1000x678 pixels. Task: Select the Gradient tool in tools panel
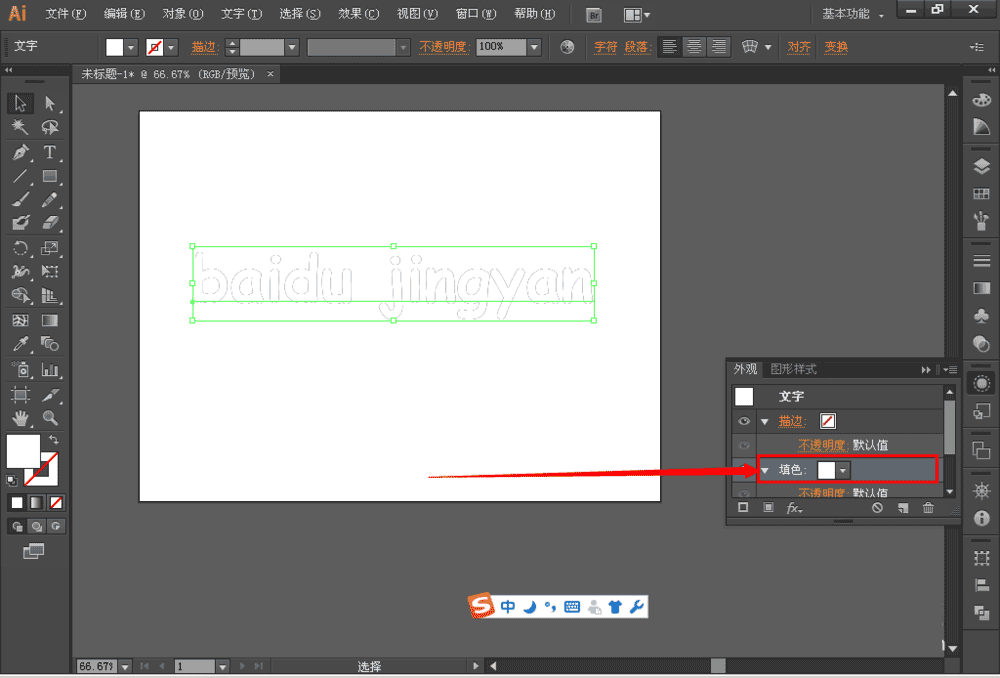(x=49, y=320)
